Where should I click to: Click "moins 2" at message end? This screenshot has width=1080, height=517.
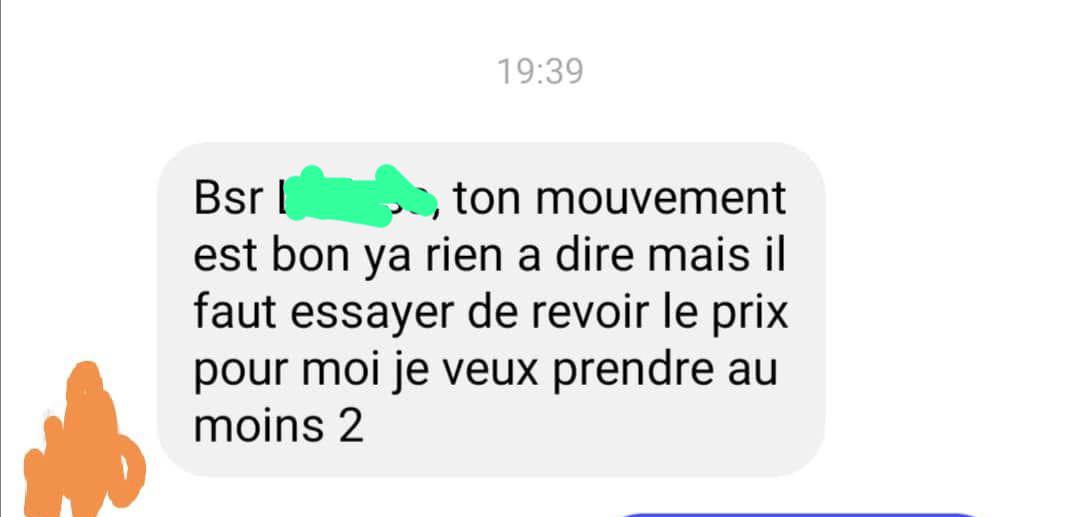(278, 427)
